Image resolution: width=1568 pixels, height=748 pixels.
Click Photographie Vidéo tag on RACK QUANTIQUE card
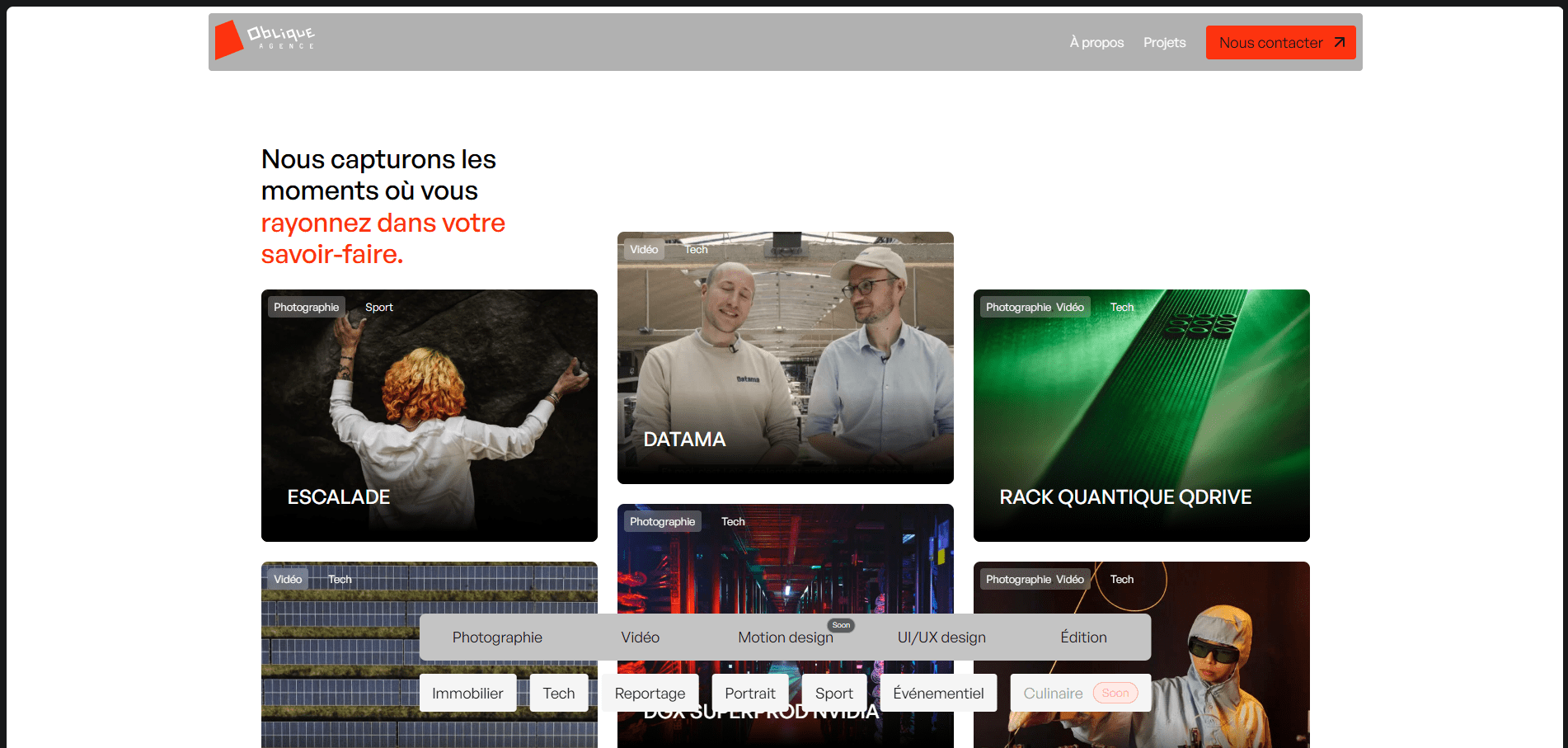[1035, 308]
